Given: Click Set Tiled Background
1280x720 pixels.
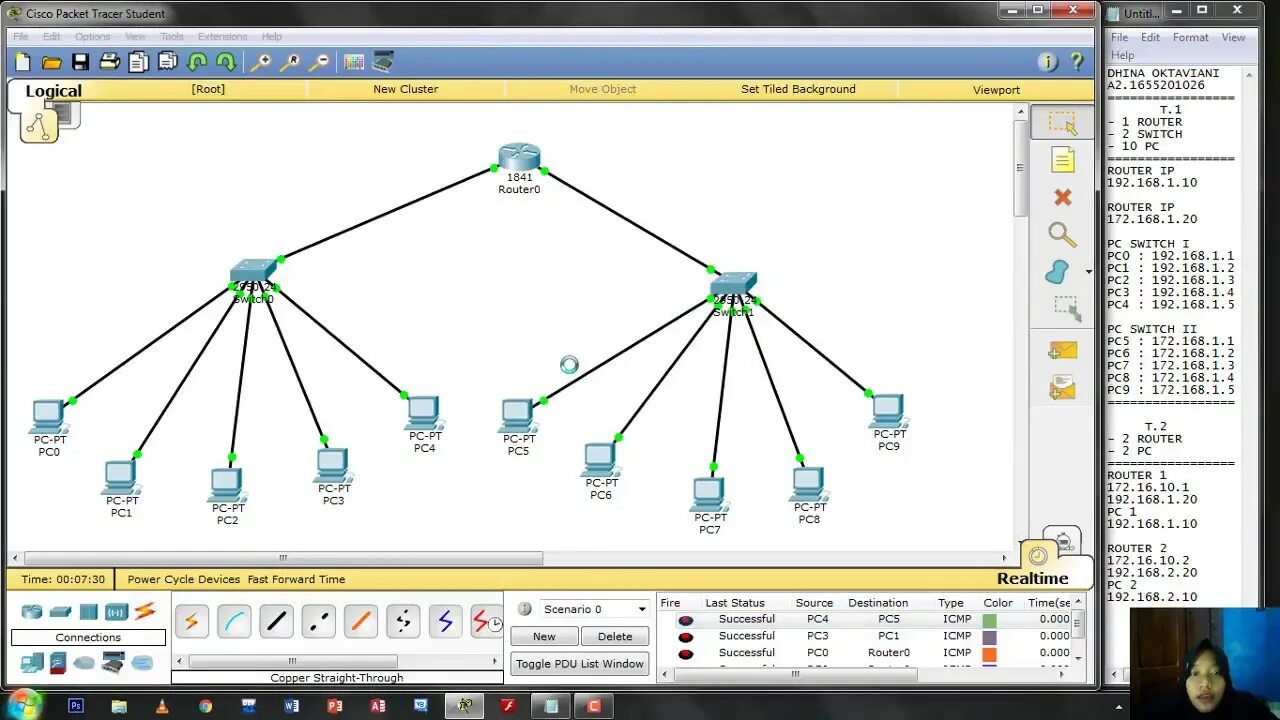Looking at the screenshot, I should coord(798,89).
